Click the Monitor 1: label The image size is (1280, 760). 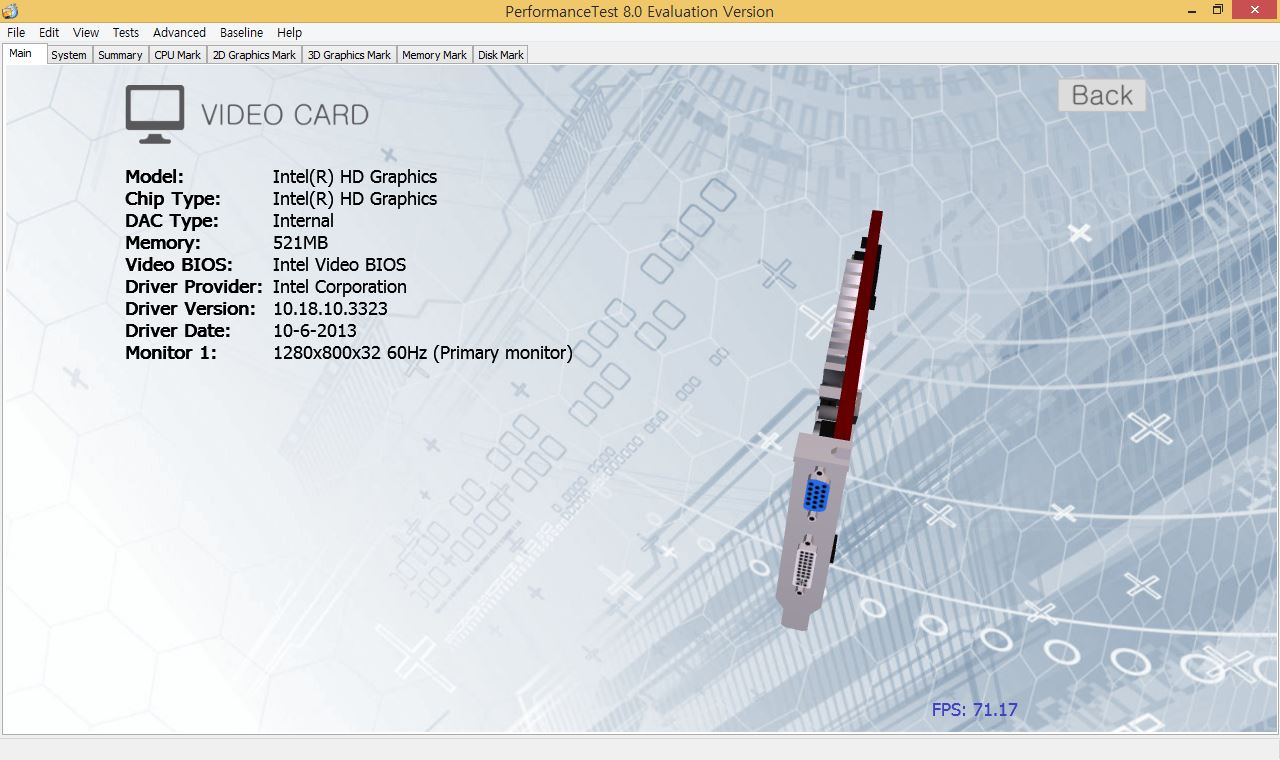click(171, 353)
